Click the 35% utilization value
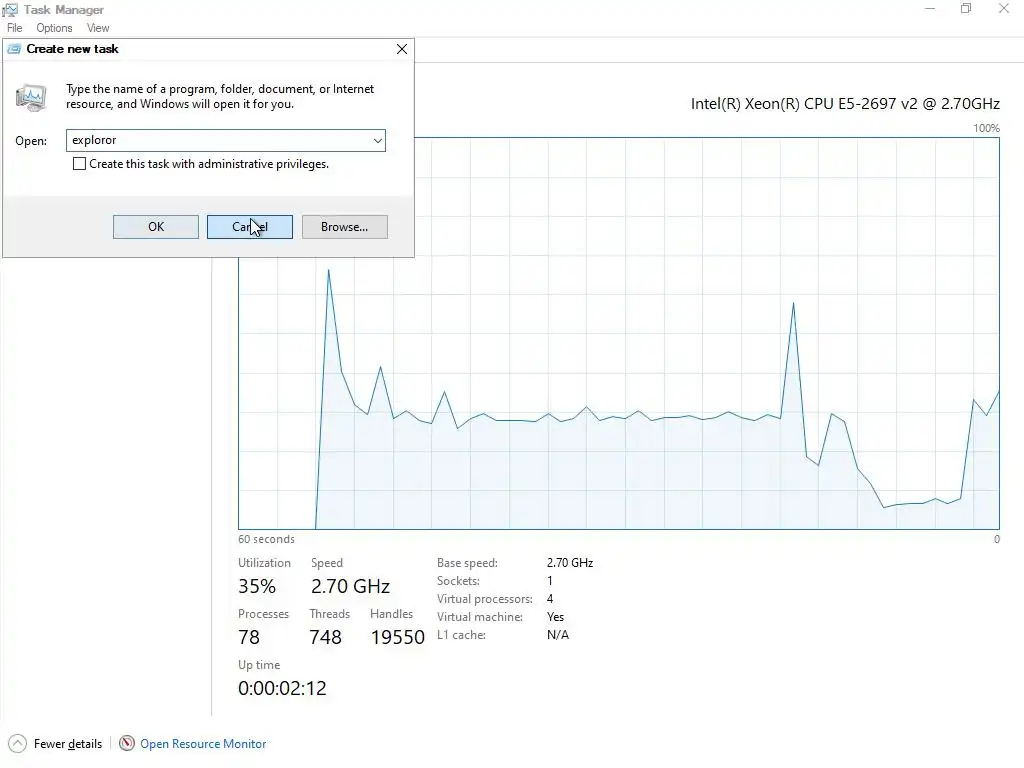Image resolution: width=1024 pixels, height=768 pixels. coord(257,586)
